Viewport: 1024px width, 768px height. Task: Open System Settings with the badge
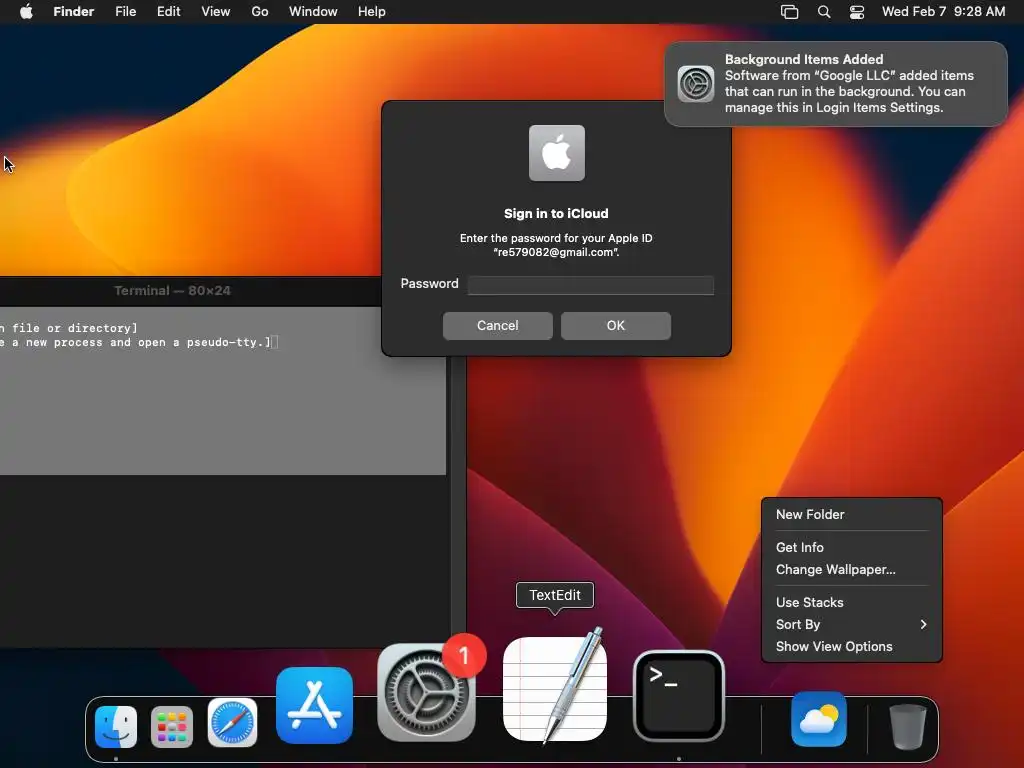(x=426, y=692)
